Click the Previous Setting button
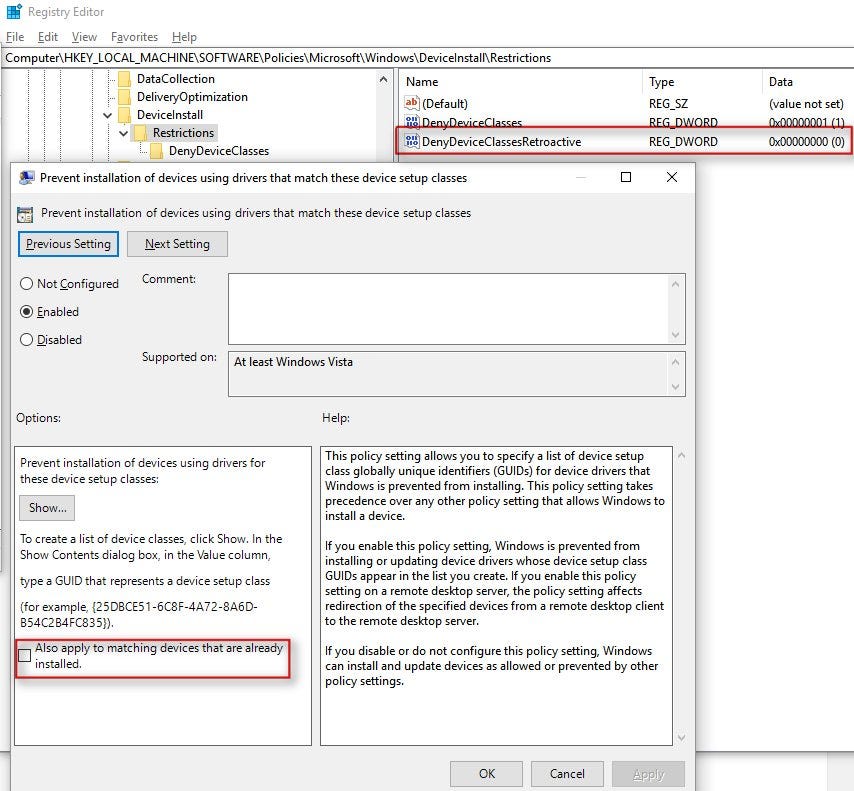Image resolution: width=854 pixels, height=791 pixels. click(x=68, y=244)
